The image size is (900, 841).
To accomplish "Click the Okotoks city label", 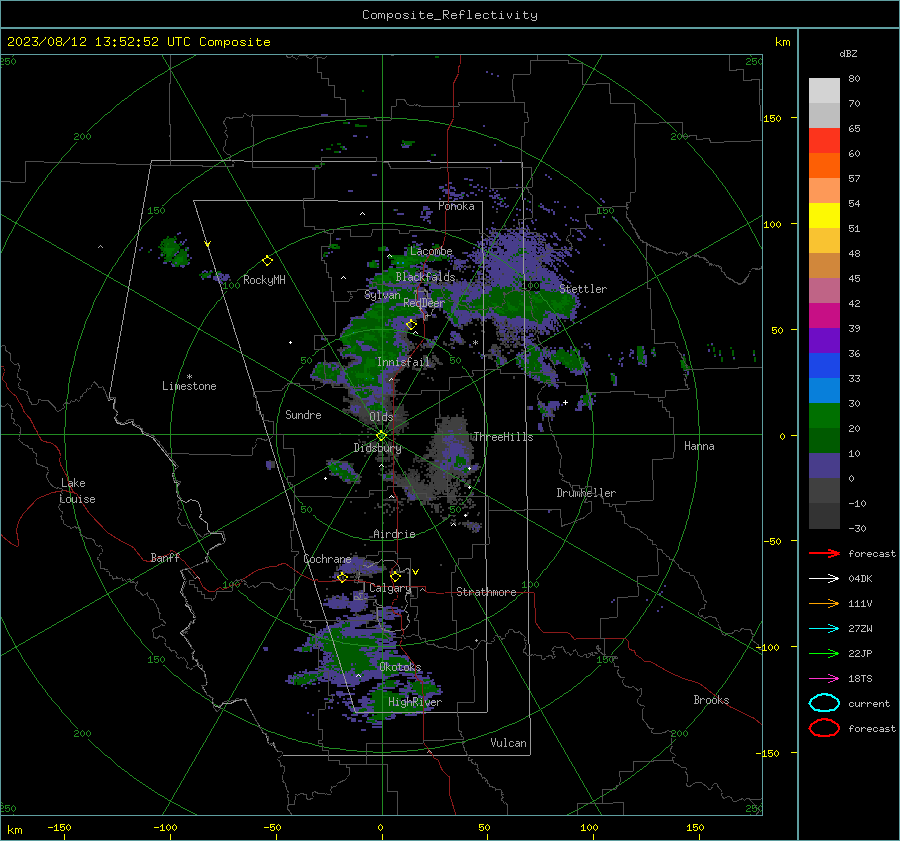I will tap(400, 667).
